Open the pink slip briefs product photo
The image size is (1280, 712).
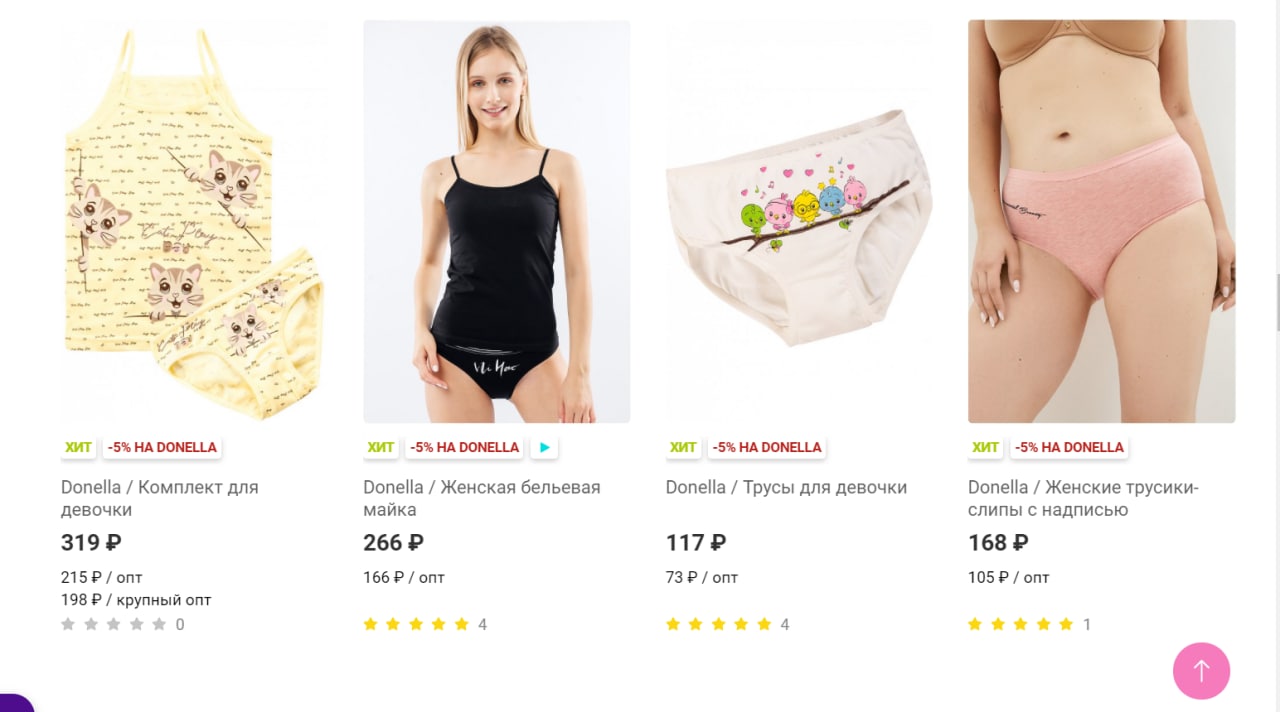(1102, 221)
